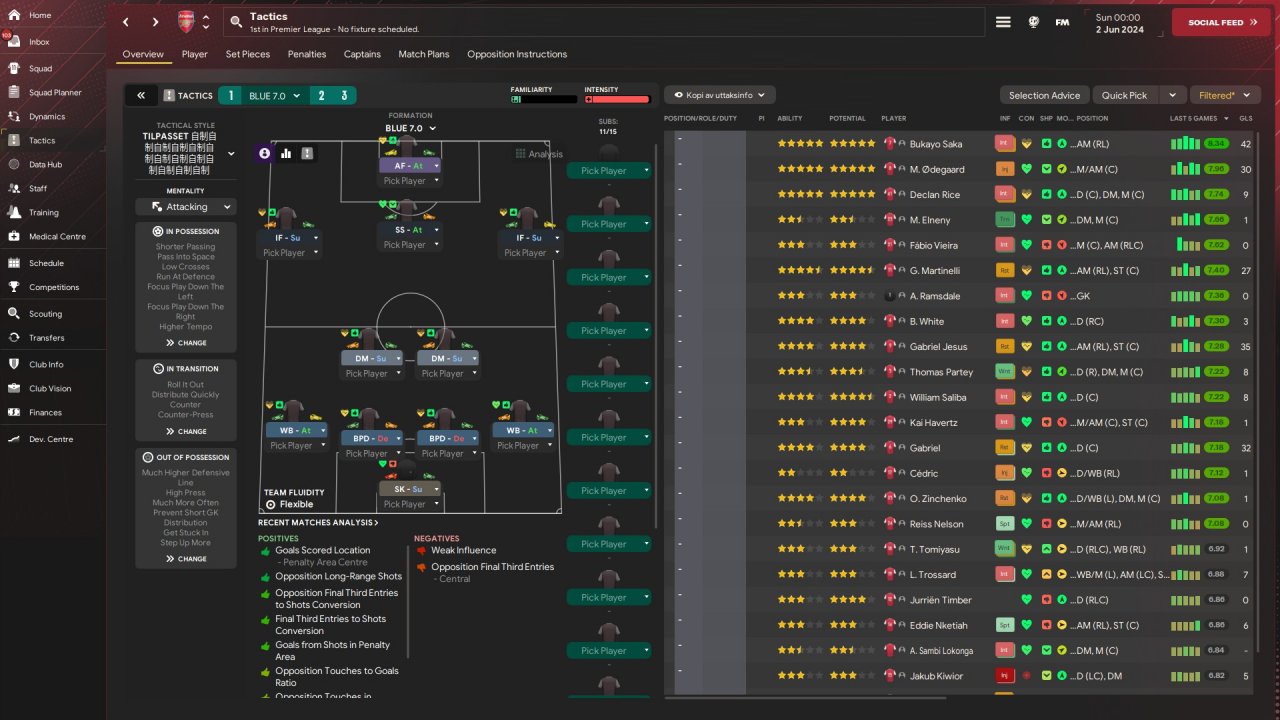This screenshot has height=720, width=1280.
Task: Open the Mentality Attacking dropdown
Action: [186, 207]
